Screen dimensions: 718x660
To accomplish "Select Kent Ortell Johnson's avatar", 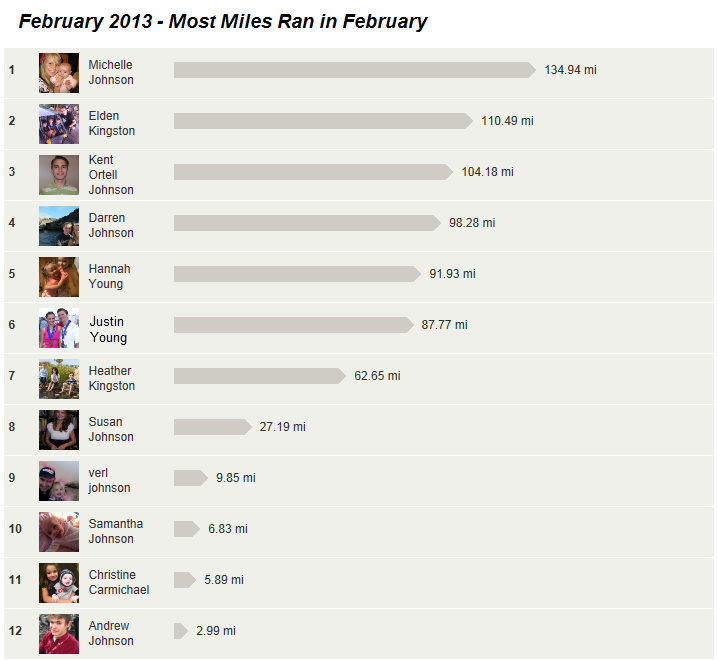I will (59, 175).
